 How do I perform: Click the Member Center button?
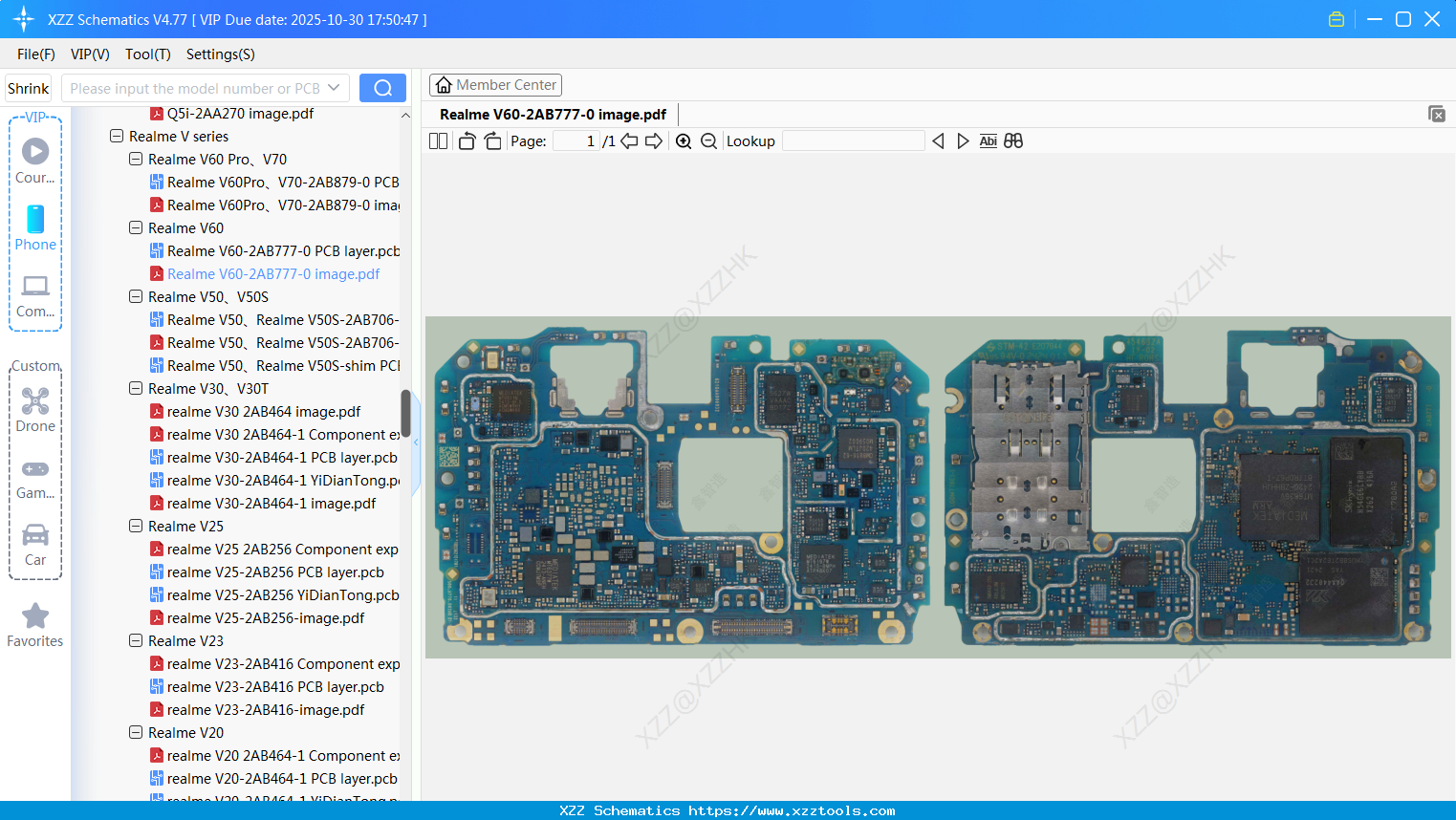[x=495, y=84]
